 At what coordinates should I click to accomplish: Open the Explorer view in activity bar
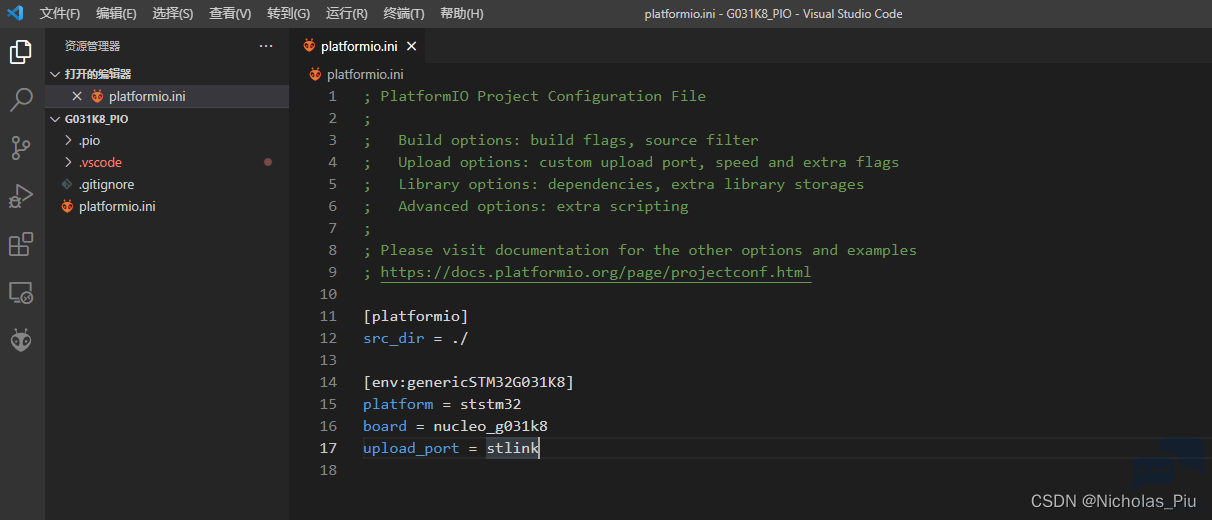[x=21, y=52]
